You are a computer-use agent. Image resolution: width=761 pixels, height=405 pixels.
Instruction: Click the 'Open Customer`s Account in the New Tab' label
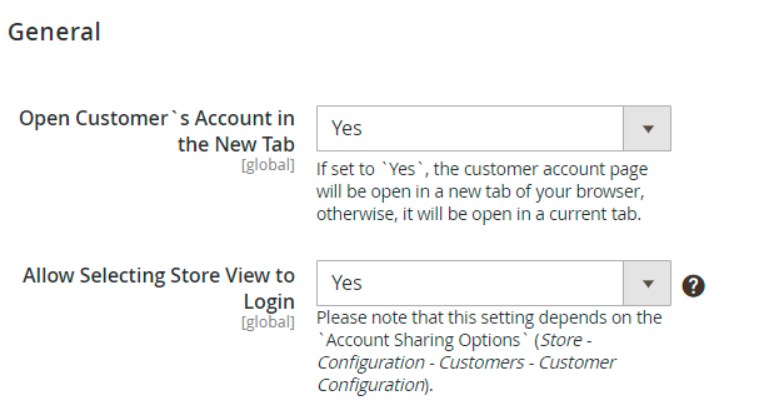pos(157,130)
